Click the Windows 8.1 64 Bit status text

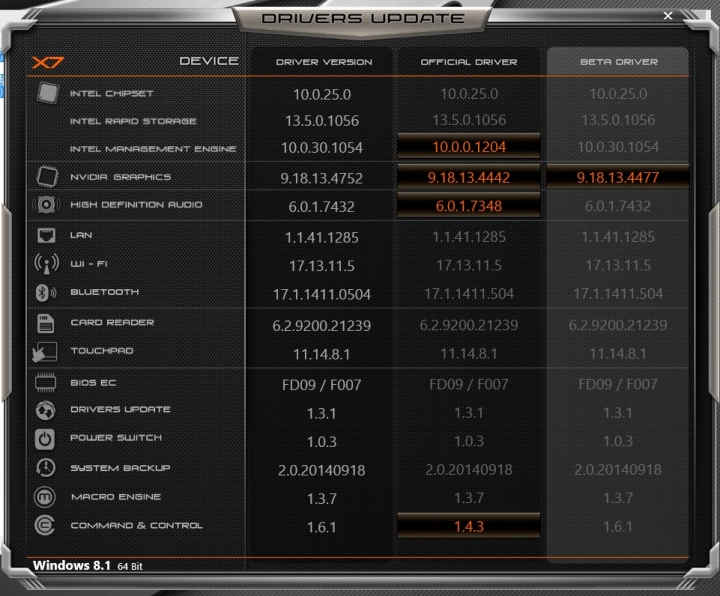coord(88,565)
